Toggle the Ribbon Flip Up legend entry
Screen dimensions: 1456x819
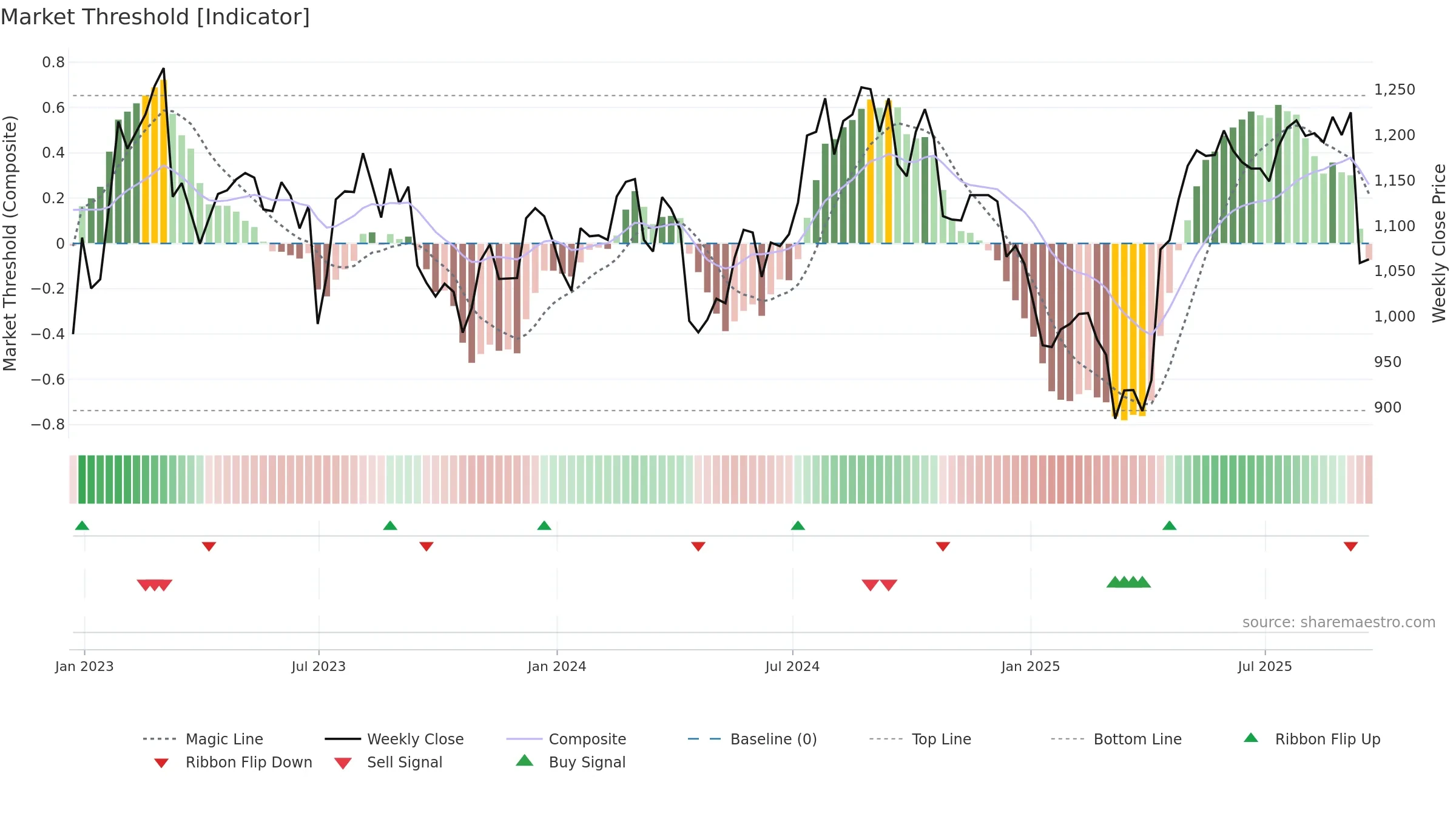[x=1312, y=739]
